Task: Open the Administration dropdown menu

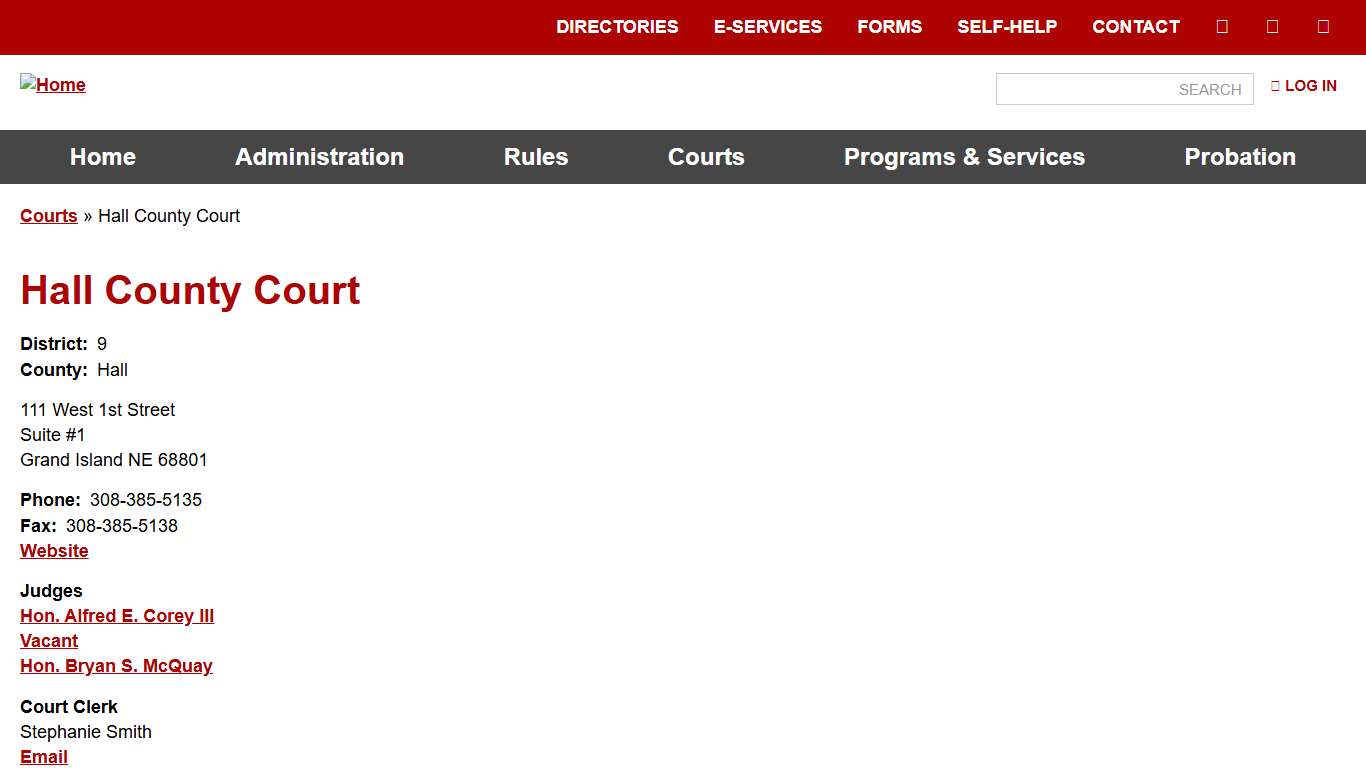Action: click(319, 157)
